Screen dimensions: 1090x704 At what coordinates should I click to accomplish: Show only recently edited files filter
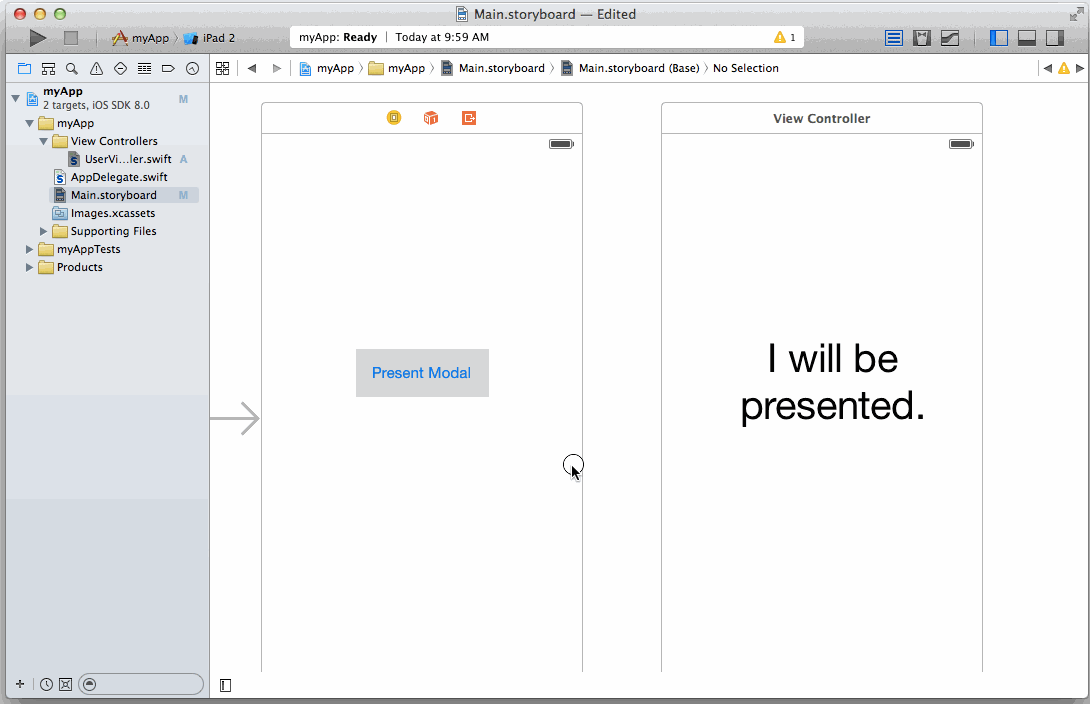pyautogui.click(x=46, y=685)
